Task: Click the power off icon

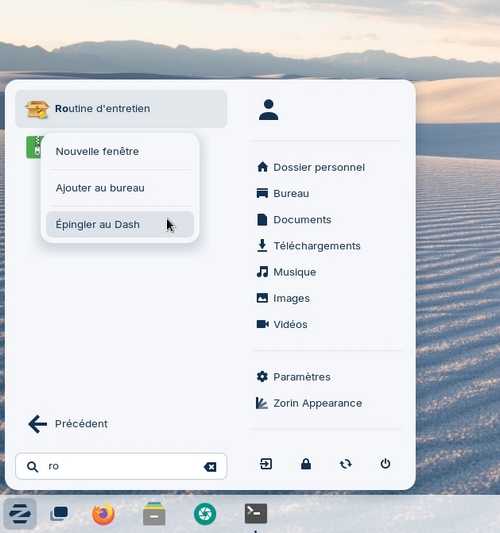Action: tap(385, 464)
